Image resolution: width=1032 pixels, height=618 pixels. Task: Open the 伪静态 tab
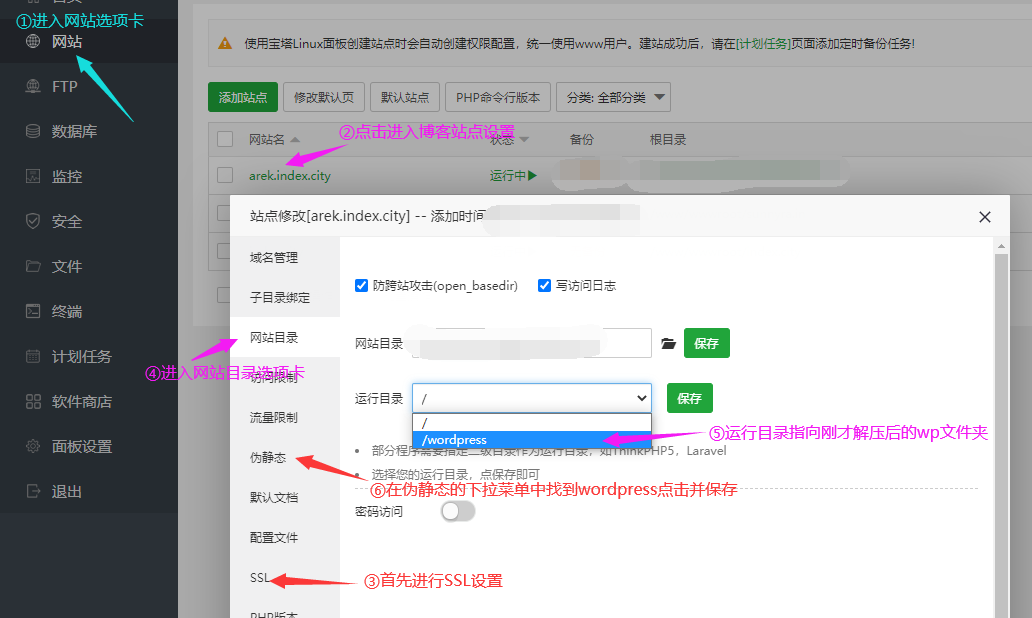pyautogui.click(x=268, y=457)
